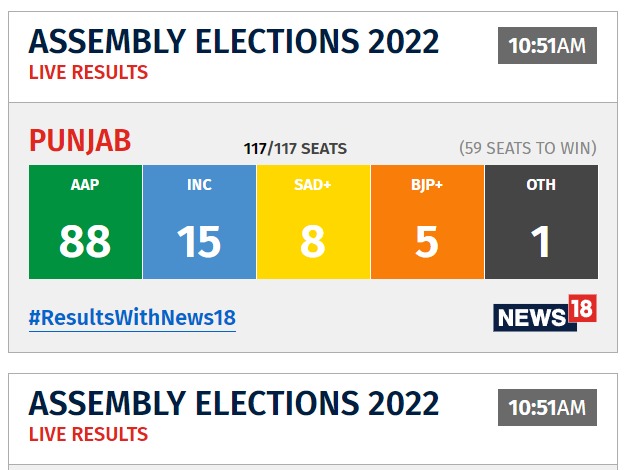This screenshot has width=626, height=470.
Task: Click the number 15 under INC
Action: (199, 241)
